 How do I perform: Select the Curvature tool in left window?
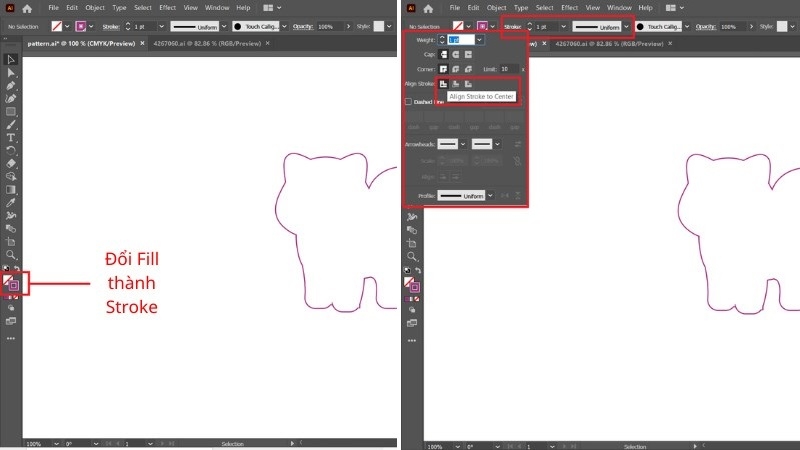[x=11, y=98]
